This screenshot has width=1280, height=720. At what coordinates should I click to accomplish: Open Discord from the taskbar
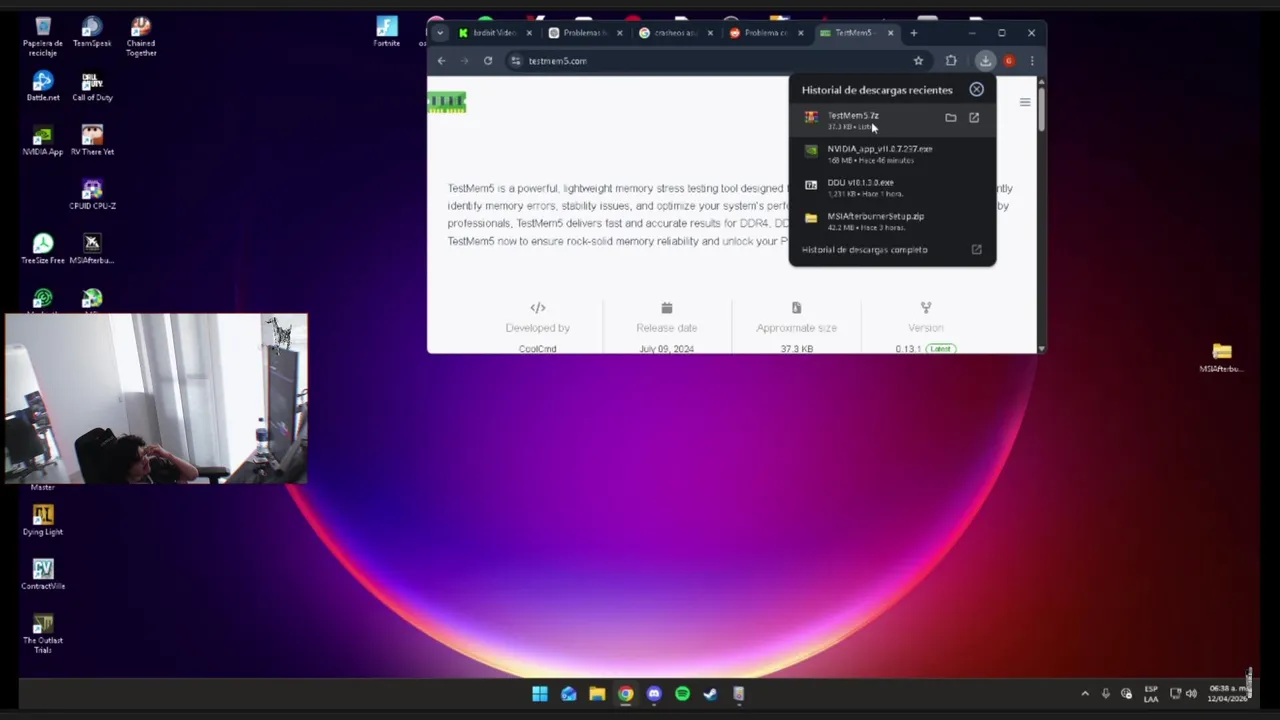(654, 694)
